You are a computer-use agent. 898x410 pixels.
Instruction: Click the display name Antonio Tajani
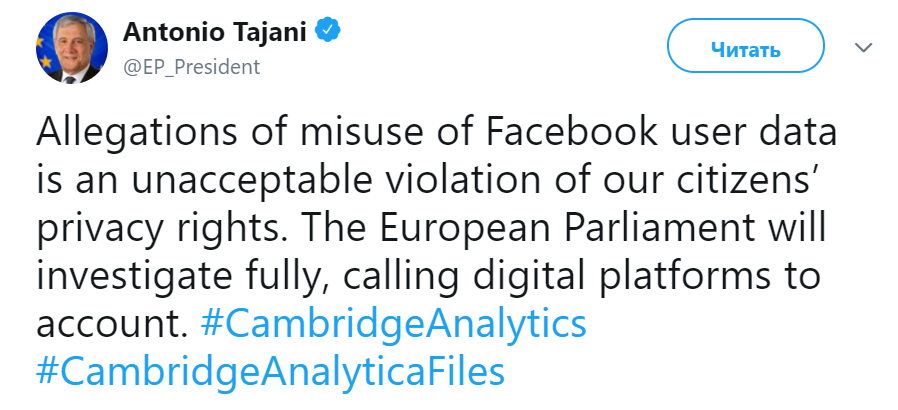pyautogui.click(x=216, y=32)
